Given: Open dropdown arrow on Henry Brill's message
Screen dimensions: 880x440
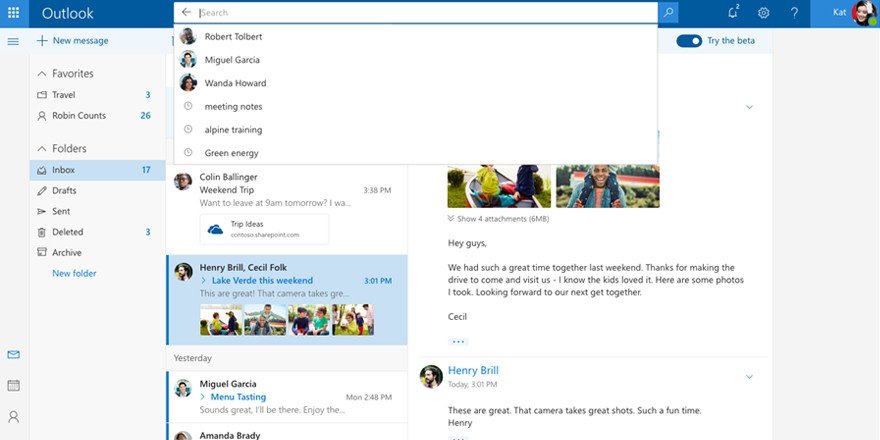Looking at the screenshot, I should [749, 377].
